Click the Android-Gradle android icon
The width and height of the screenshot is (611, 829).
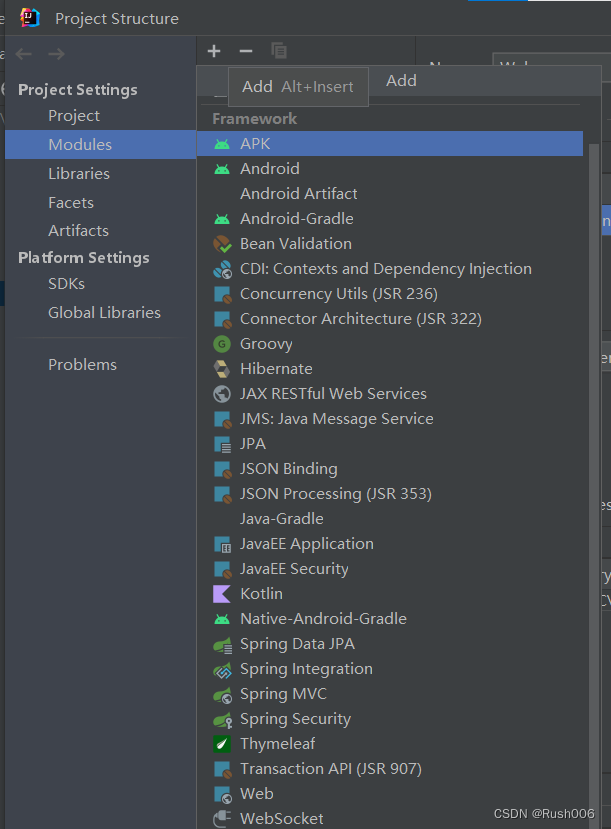(222, 219)
